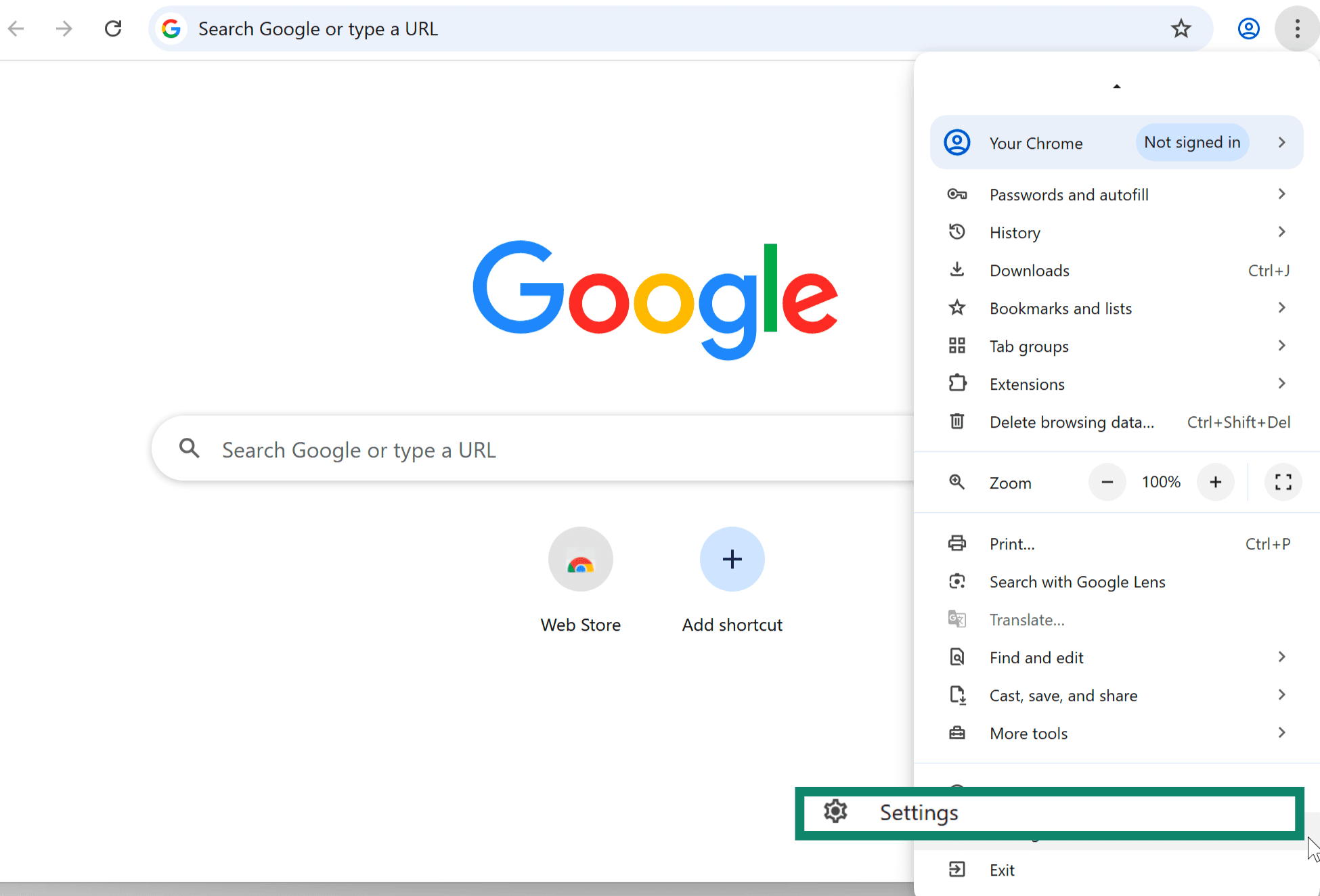Viewport: 1320px width, 896px height.
Task: Click the Downloads arrow icon
Action: click(957, 269)
